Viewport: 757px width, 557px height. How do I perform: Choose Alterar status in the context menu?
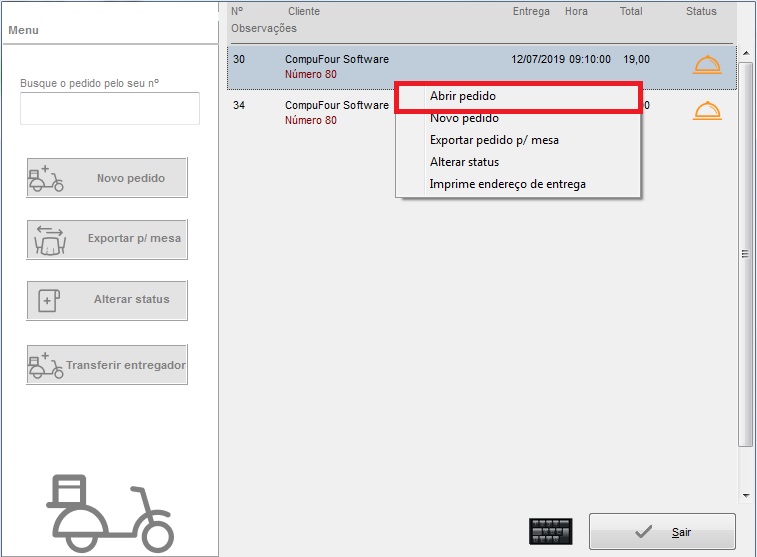[x=464, y=162]
